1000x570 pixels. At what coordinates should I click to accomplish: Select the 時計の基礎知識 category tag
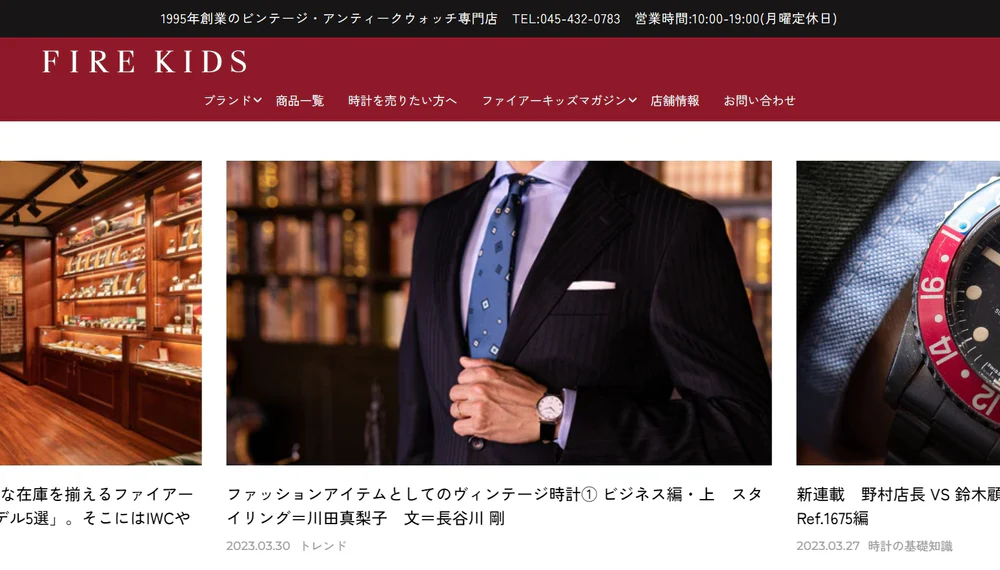coord(910,546)
